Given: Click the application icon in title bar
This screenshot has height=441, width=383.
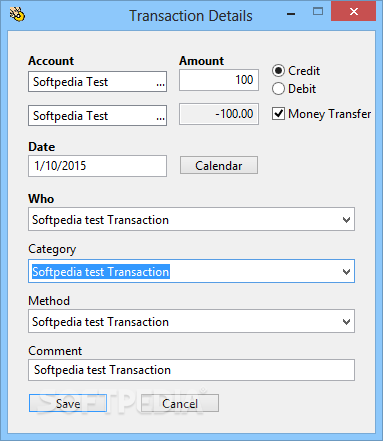Looking at the screenshot, I should pos(17,15).
